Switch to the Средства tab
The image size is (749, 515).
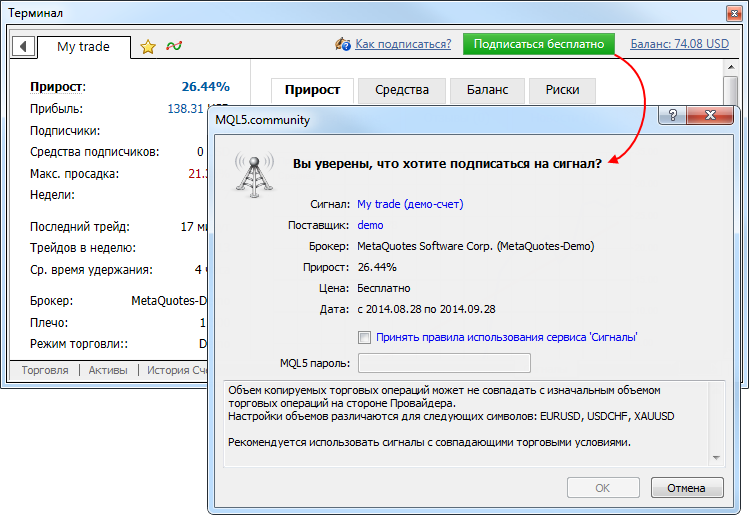[x=402, y=90]
